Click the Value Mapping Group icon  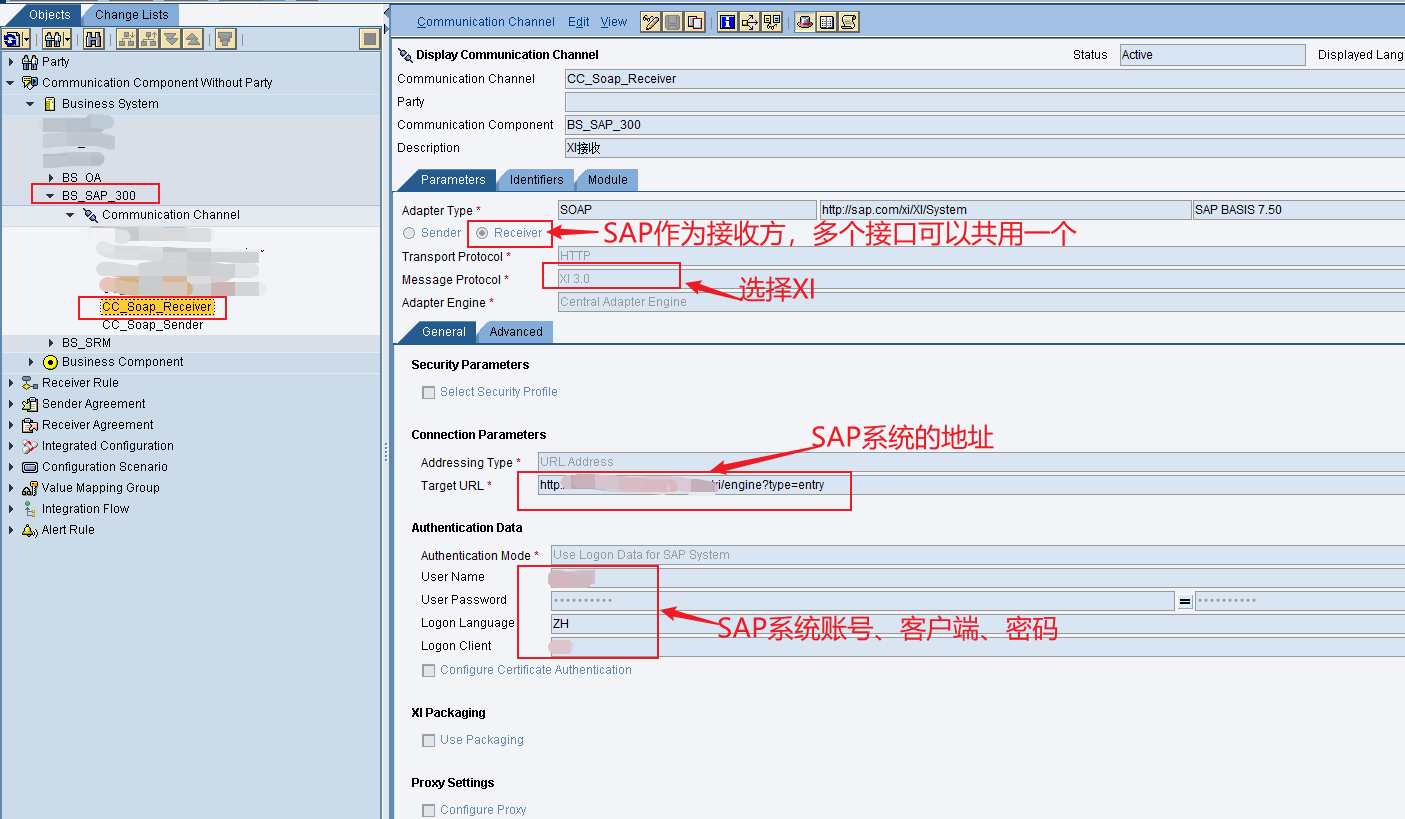[x=30, y=488]
